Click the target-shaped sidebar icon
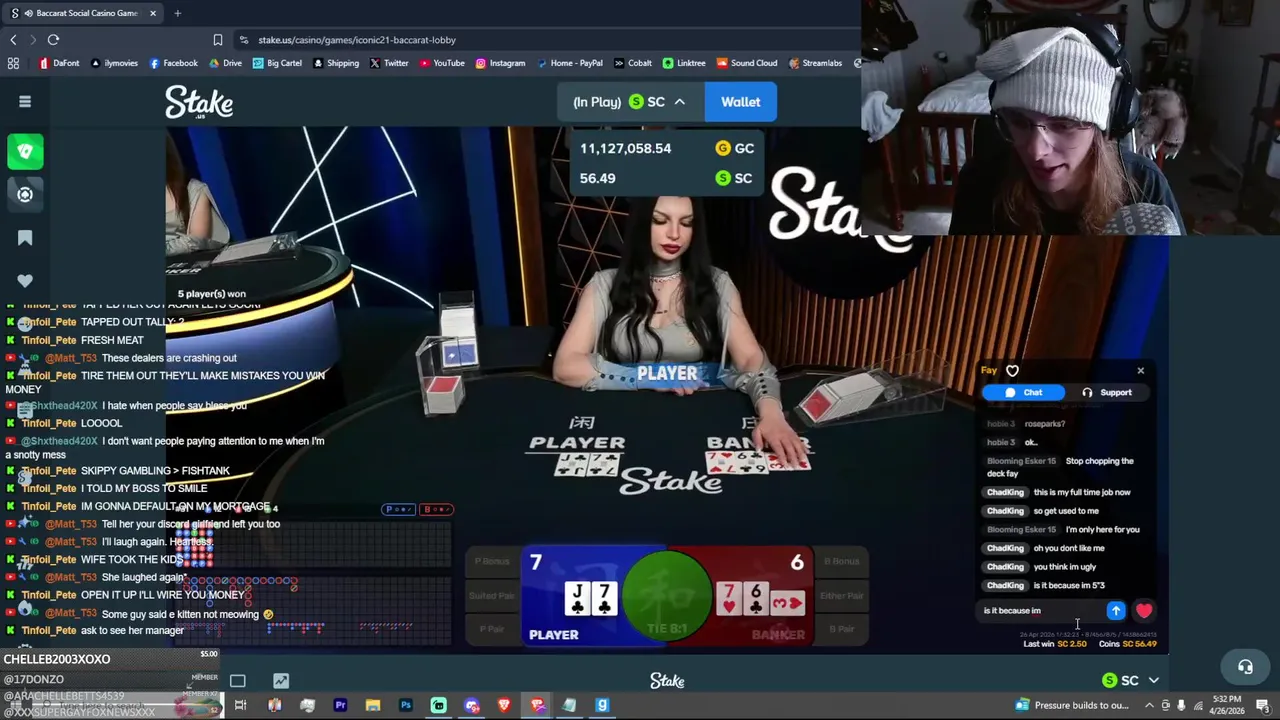The width and height of the screenshot is (1280, 720). click(25, 194)
